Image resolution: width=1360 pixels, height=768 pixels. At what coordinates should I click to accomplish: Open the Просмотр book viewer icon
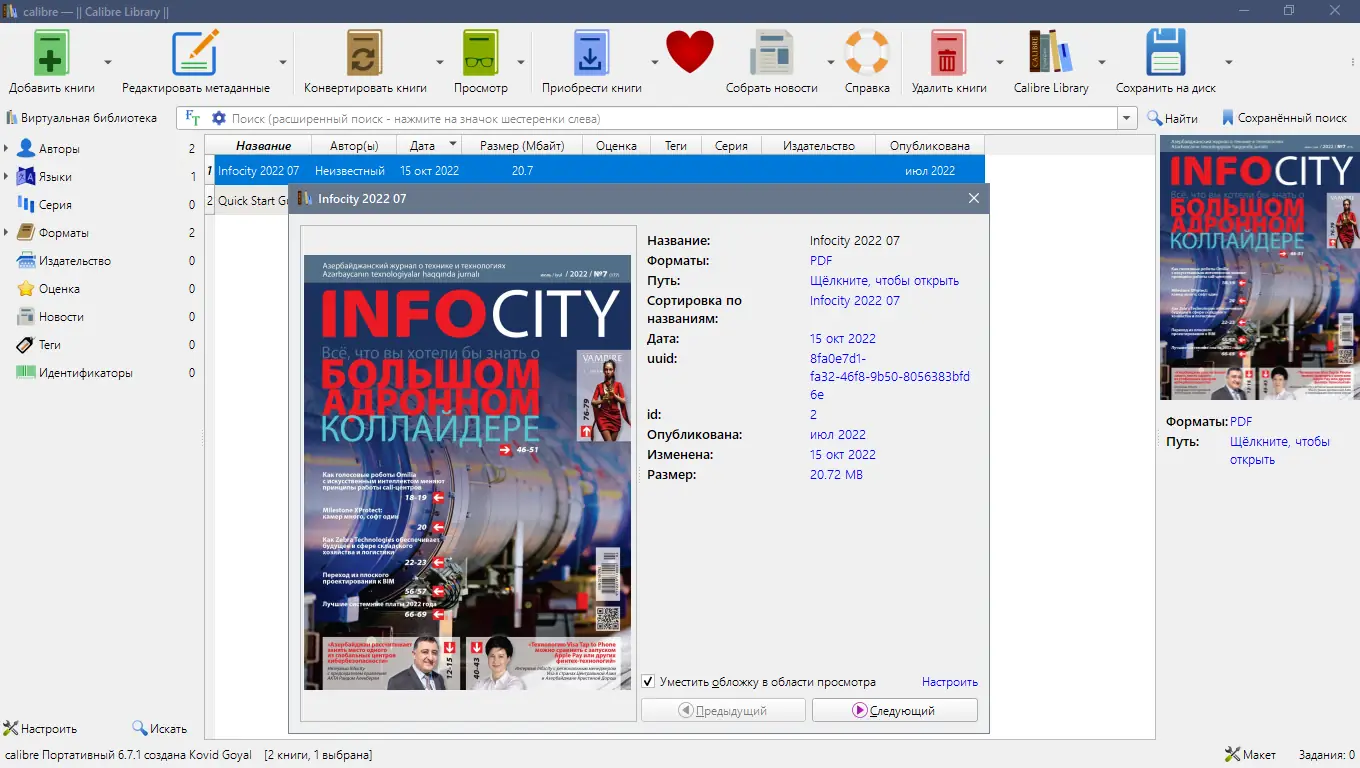click(481, 52)
